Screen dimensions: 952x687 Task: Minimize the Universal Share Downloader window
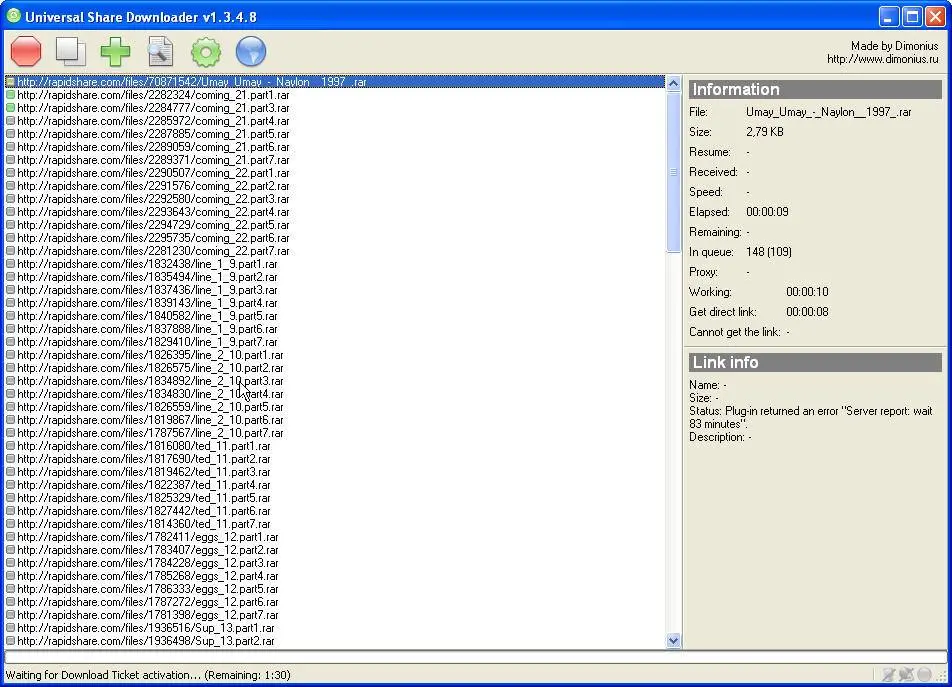pos(889,16)
